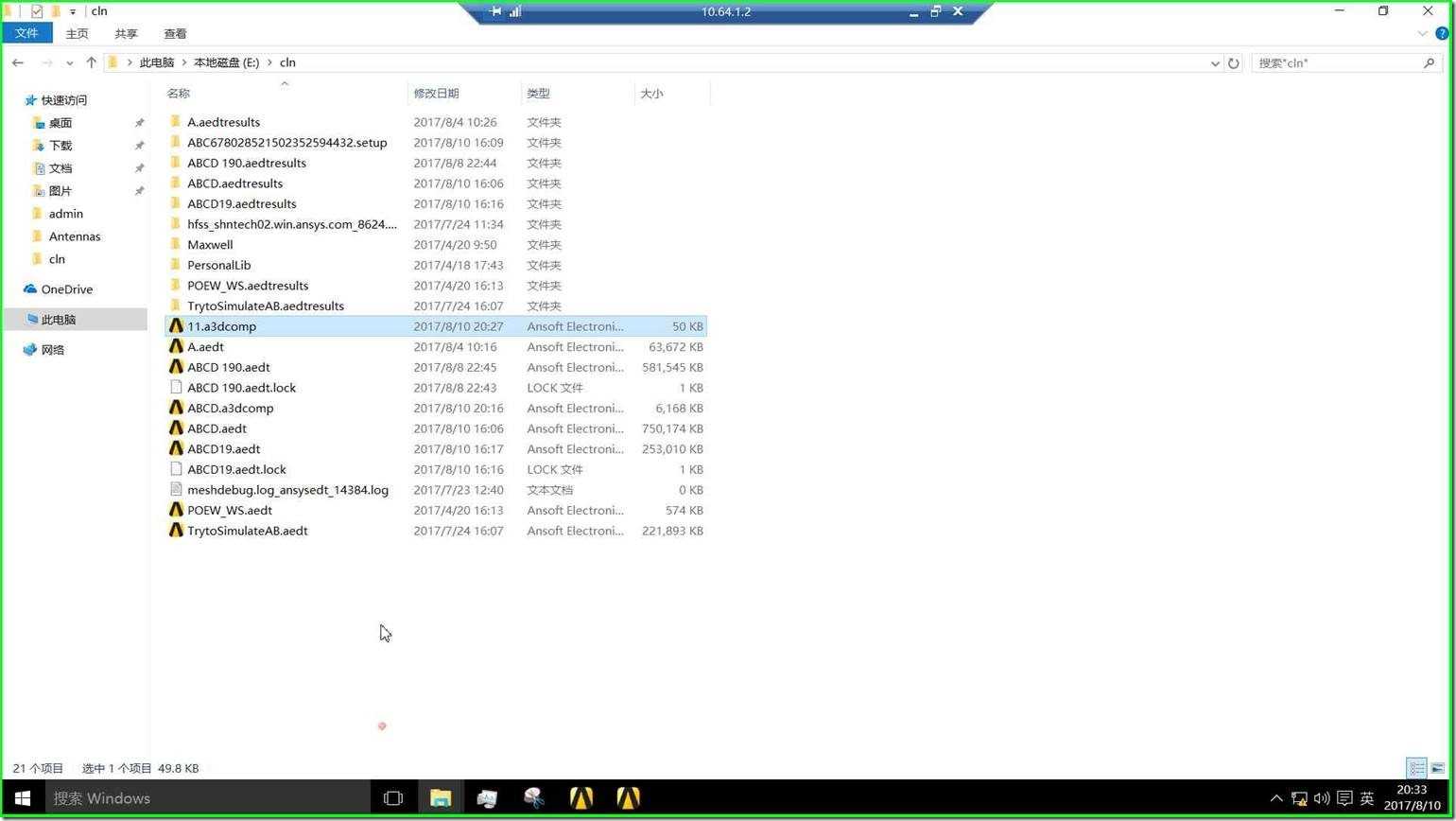Click the ABCD 190.aedt.lock file icon

tap(176, 388)
